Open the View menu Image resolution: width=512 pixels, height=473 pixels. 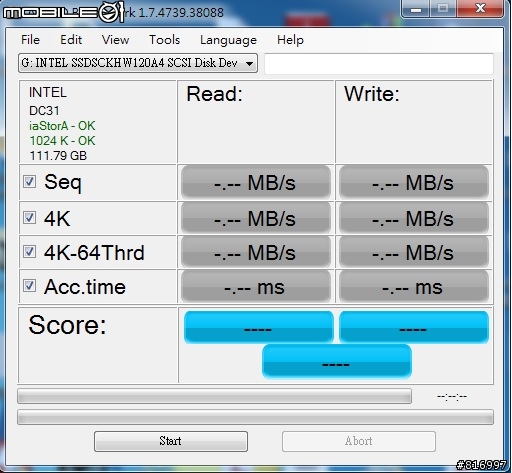point(115,40)
